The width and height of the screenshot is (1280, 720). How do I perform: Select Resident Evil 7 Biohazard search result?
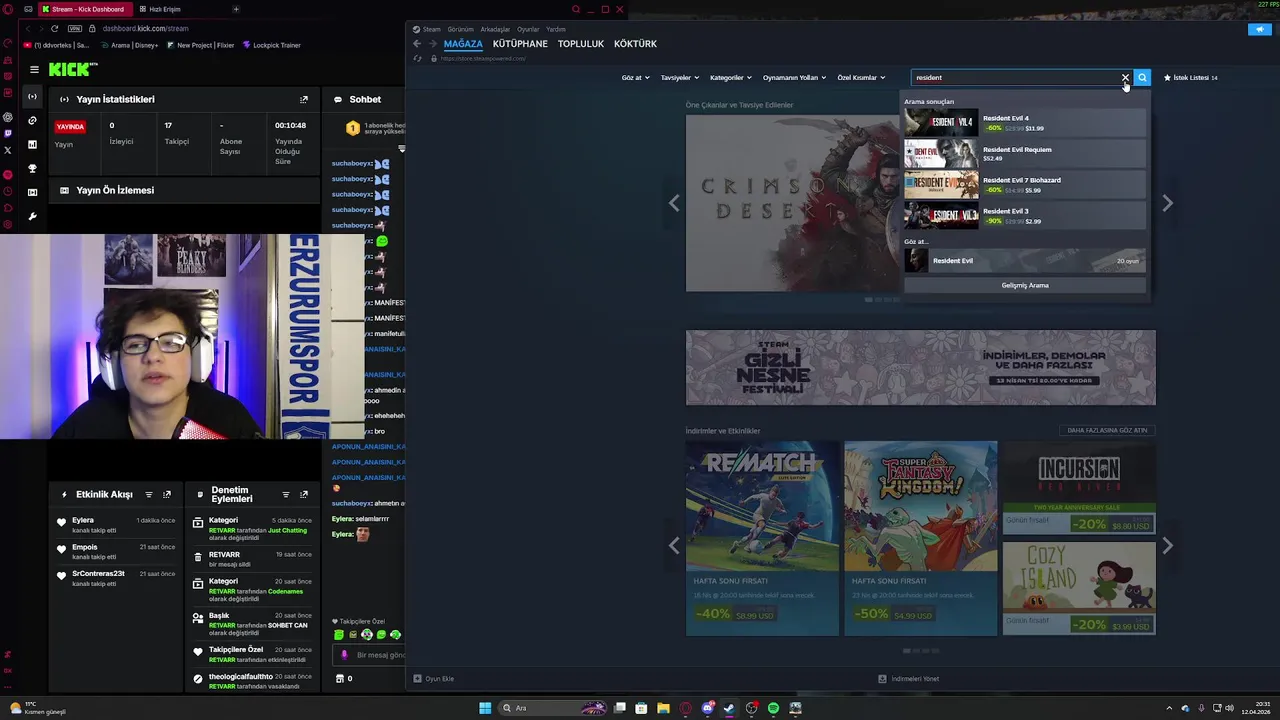point(1025,185)
